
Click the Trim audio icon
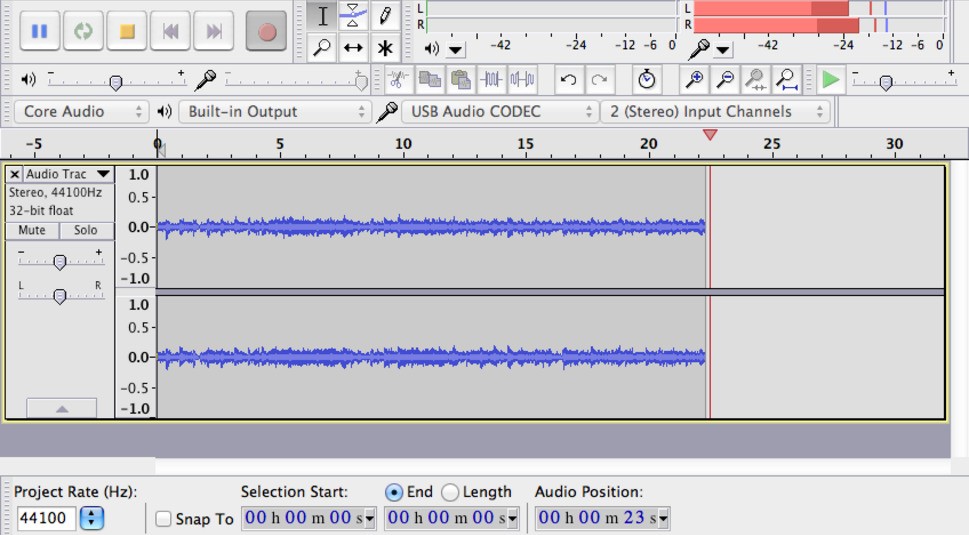(x=491, y=80)
